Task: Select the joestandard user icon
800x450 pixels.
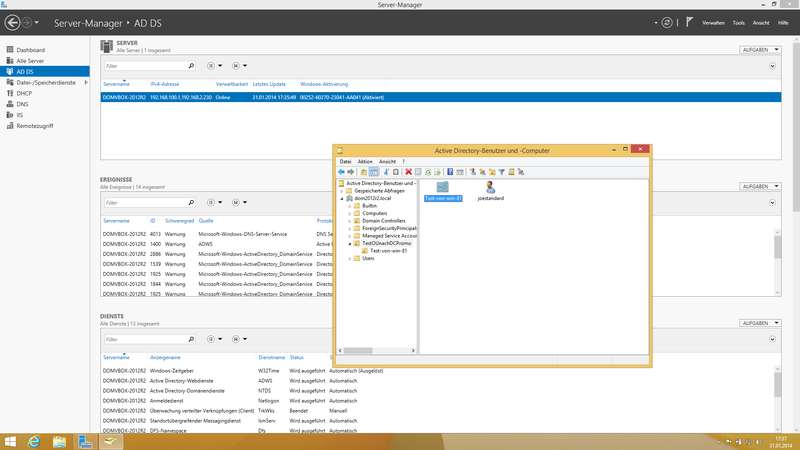Action: 490,187
